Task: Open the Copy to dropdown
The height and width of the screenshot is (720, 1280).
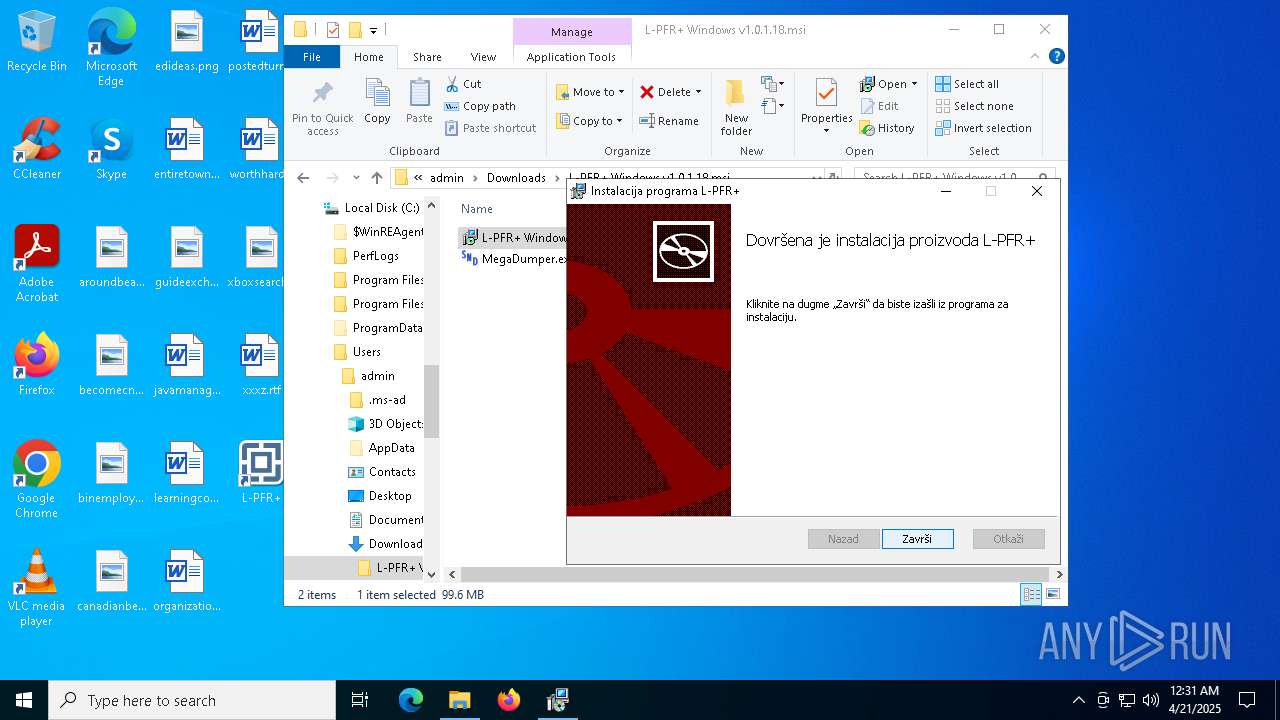Action: [x=589, y=121]
